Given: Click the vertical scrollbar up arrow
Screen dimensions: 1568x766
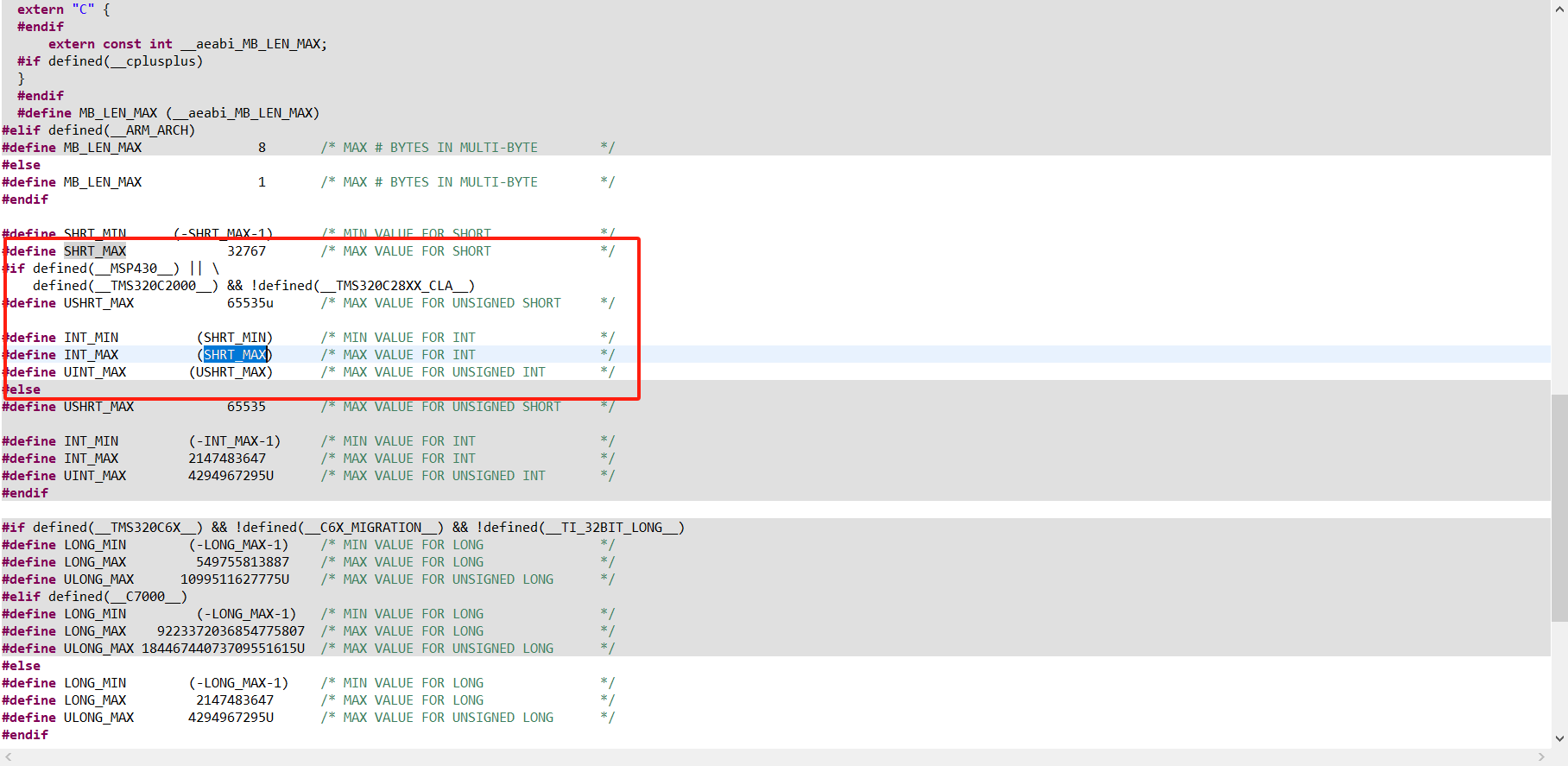Looking at the screenshot, I should pos(1559,9).
